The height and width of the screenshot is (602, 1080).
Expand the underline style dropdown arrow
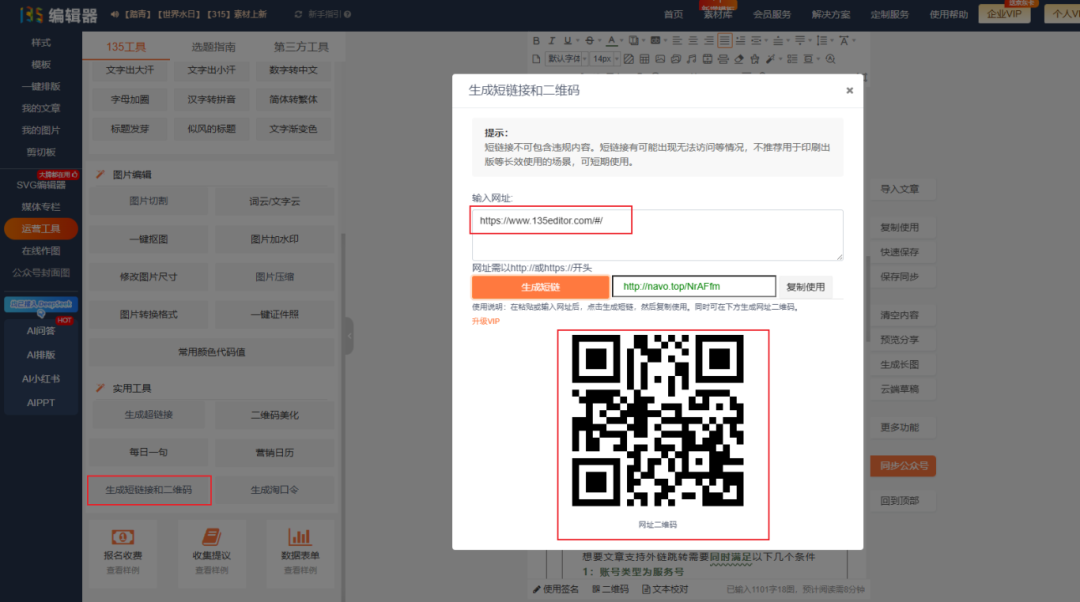pos(578,41)
